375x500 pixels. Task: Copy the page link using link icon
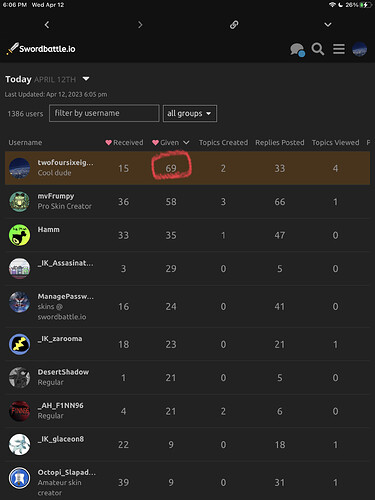point(234,25)
